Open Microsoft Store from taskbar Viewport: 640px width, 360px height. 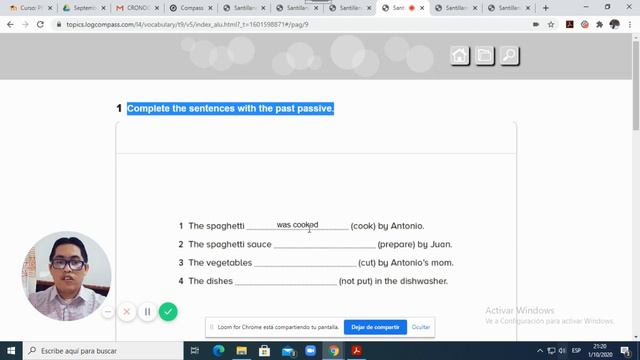(264, 351)
